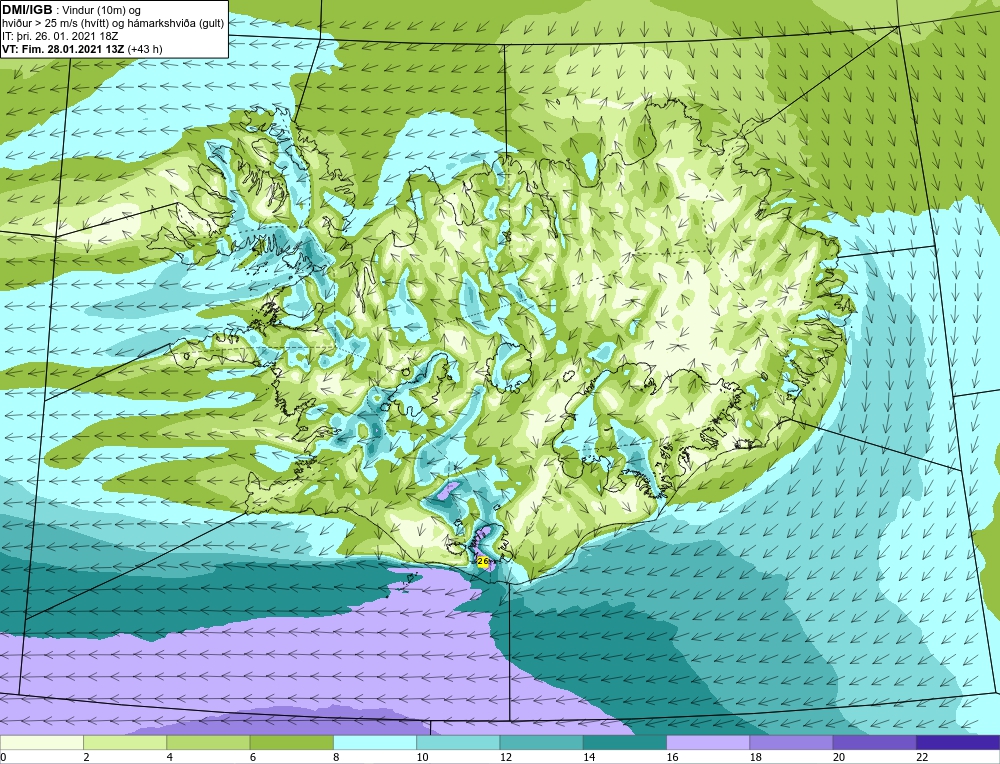Click the yellow 26 gust marker
Viewport: 1000px width, 764px height.
tap(483, 561)
